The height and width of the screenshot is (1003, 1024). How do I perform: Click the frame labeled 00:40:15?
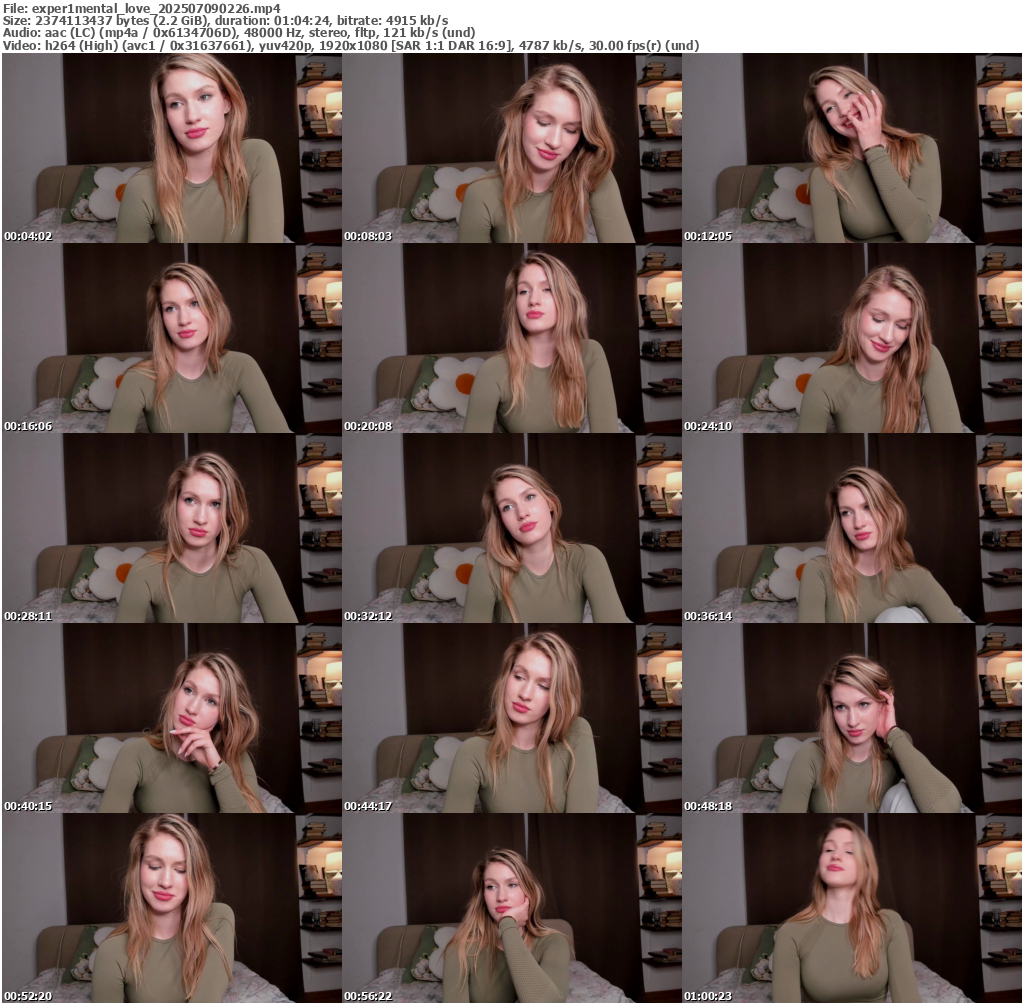(172, 718)
